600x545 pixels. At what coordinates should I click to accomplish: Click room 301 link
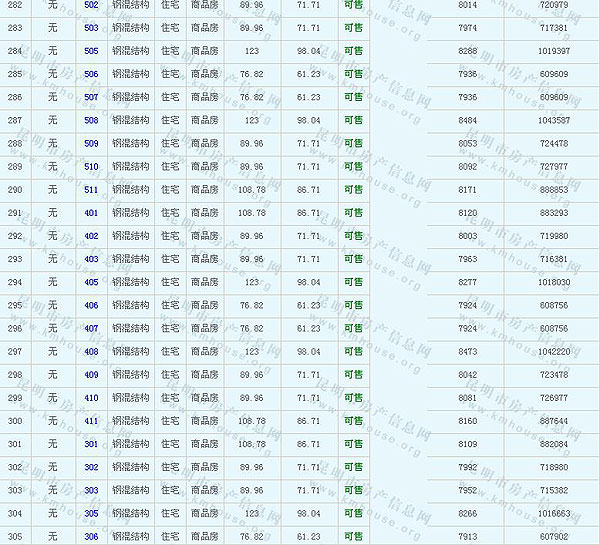[x=91, y=444]
